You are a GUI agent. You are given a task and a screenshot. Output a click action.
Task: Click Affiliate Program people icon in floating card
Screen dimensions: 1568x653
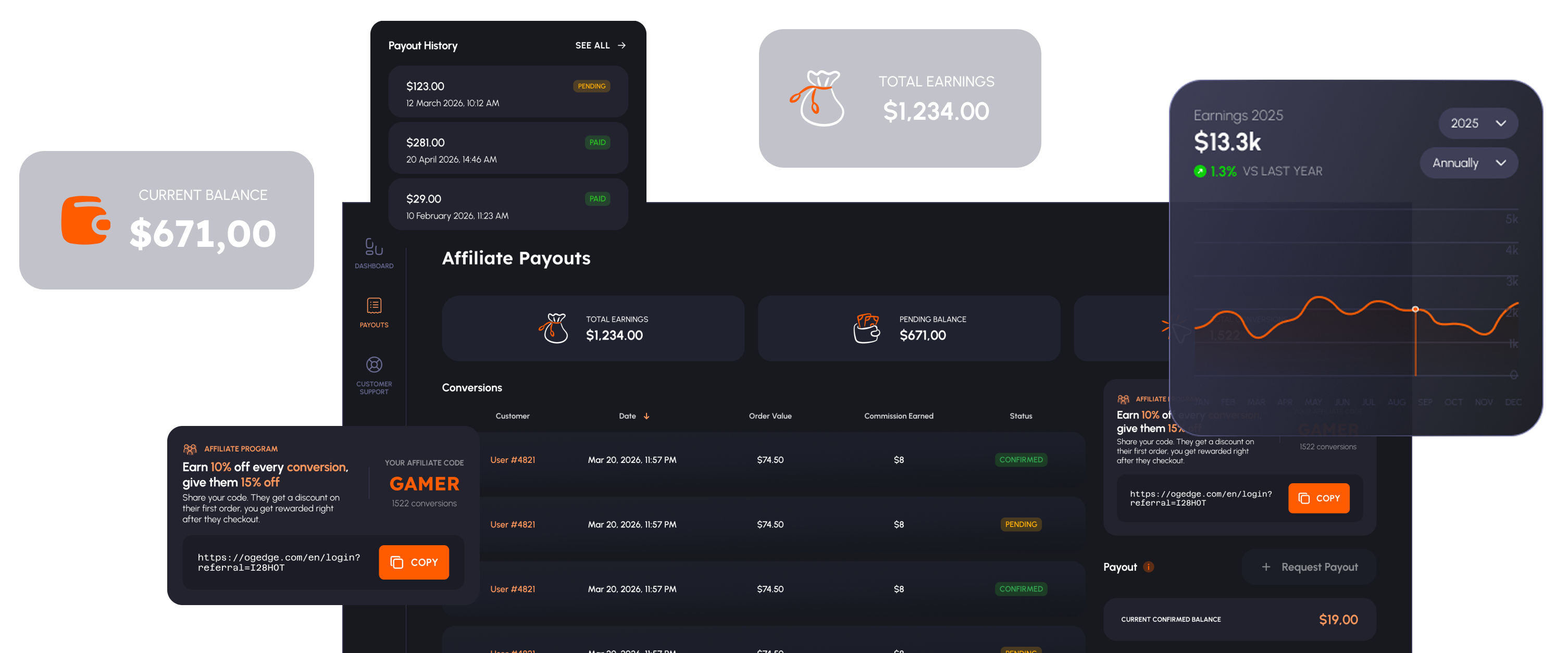pyautogui.click(x=190, y=449)
